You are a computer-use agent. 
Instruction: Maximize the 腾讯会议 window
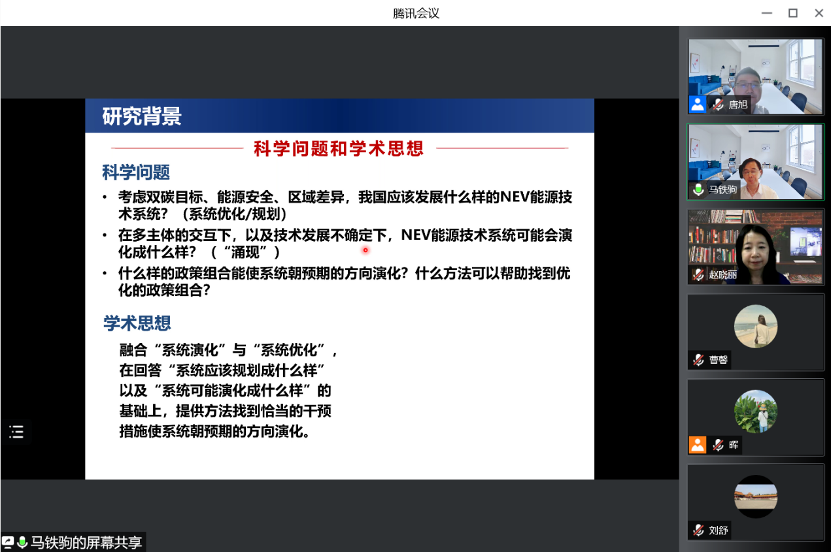(x=793, y=13)
